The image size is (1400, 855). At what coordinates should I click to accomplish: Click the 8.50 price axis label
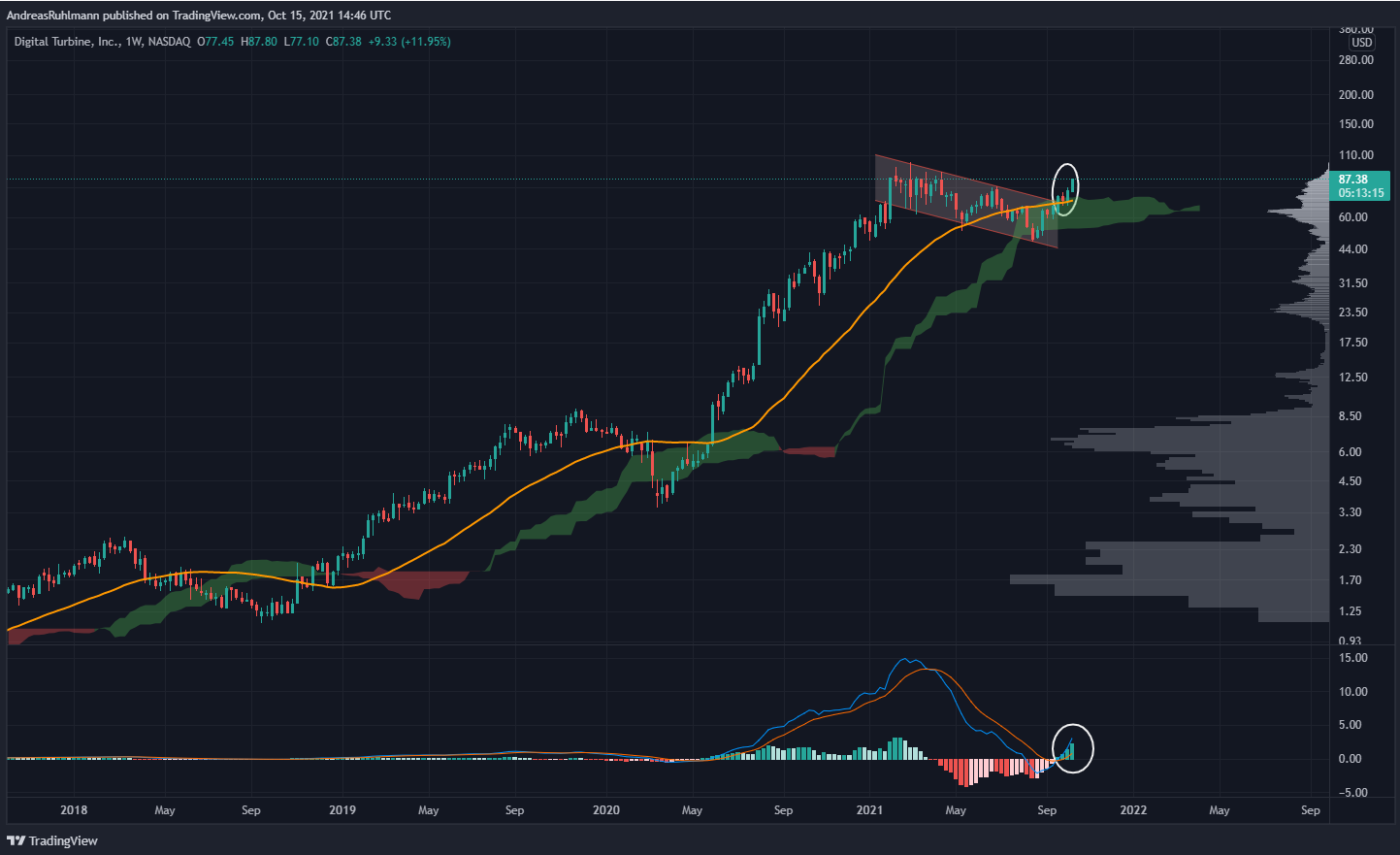pos(1351,416)
